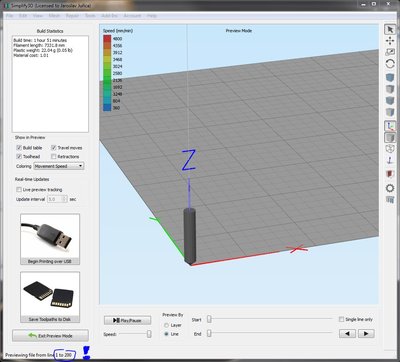Switch to side view cube icon
The image size is (400, 362).
coord(390,112)
